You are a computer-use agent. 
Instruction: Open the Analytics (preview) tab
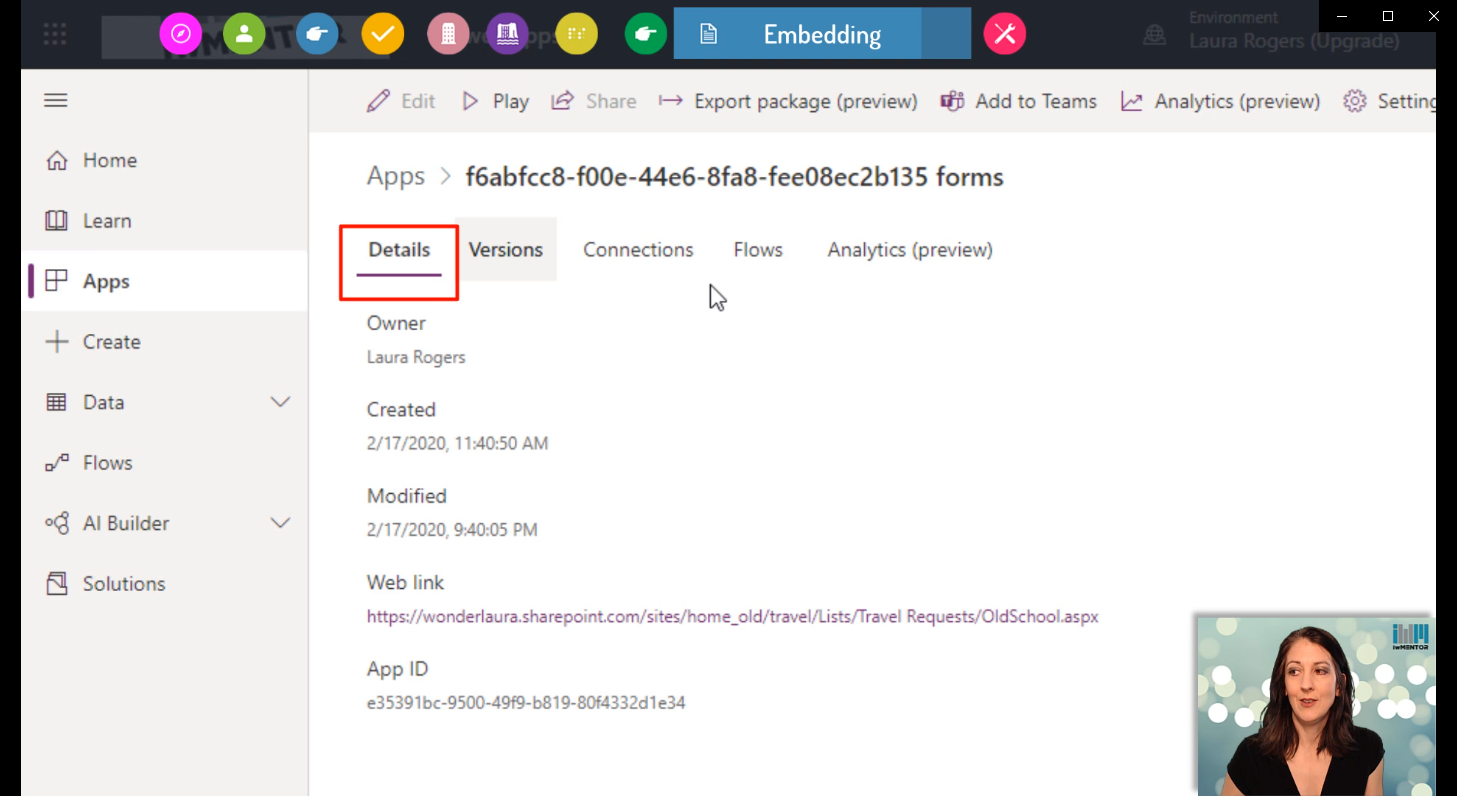(910, 250)
